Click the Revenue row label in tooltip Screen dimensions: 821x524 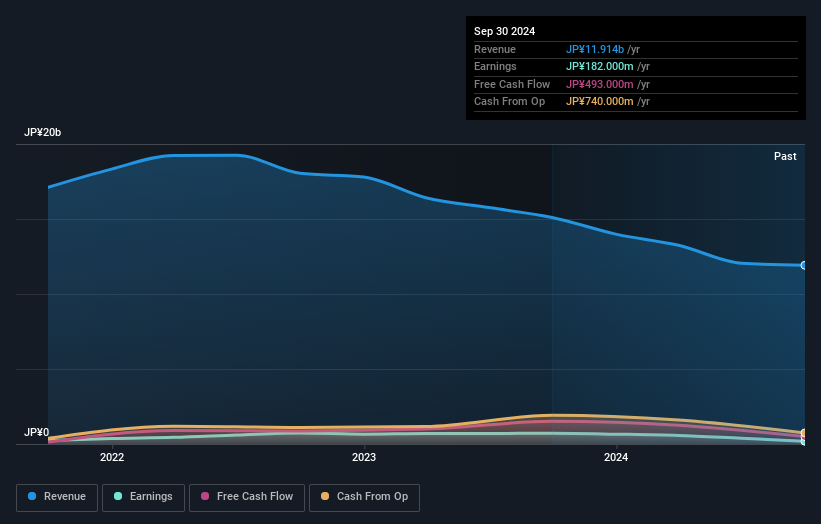pos(495,49)
